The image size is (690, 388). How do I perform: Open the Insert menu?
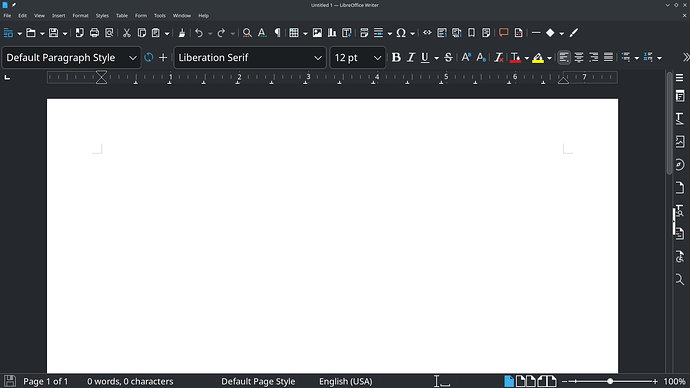59,15
